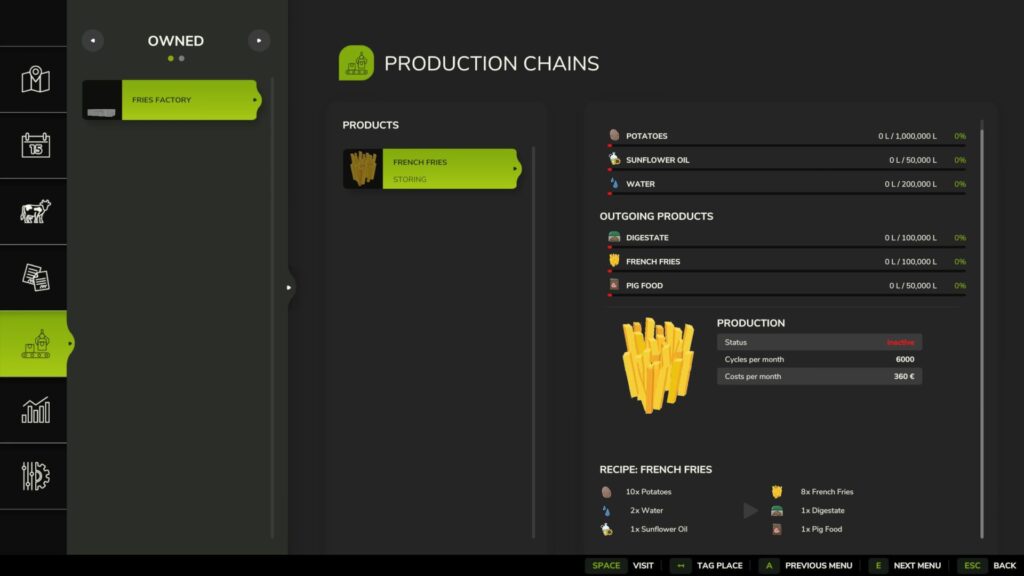
Task: Select the production chains factory icon
Action: (35, 343)
